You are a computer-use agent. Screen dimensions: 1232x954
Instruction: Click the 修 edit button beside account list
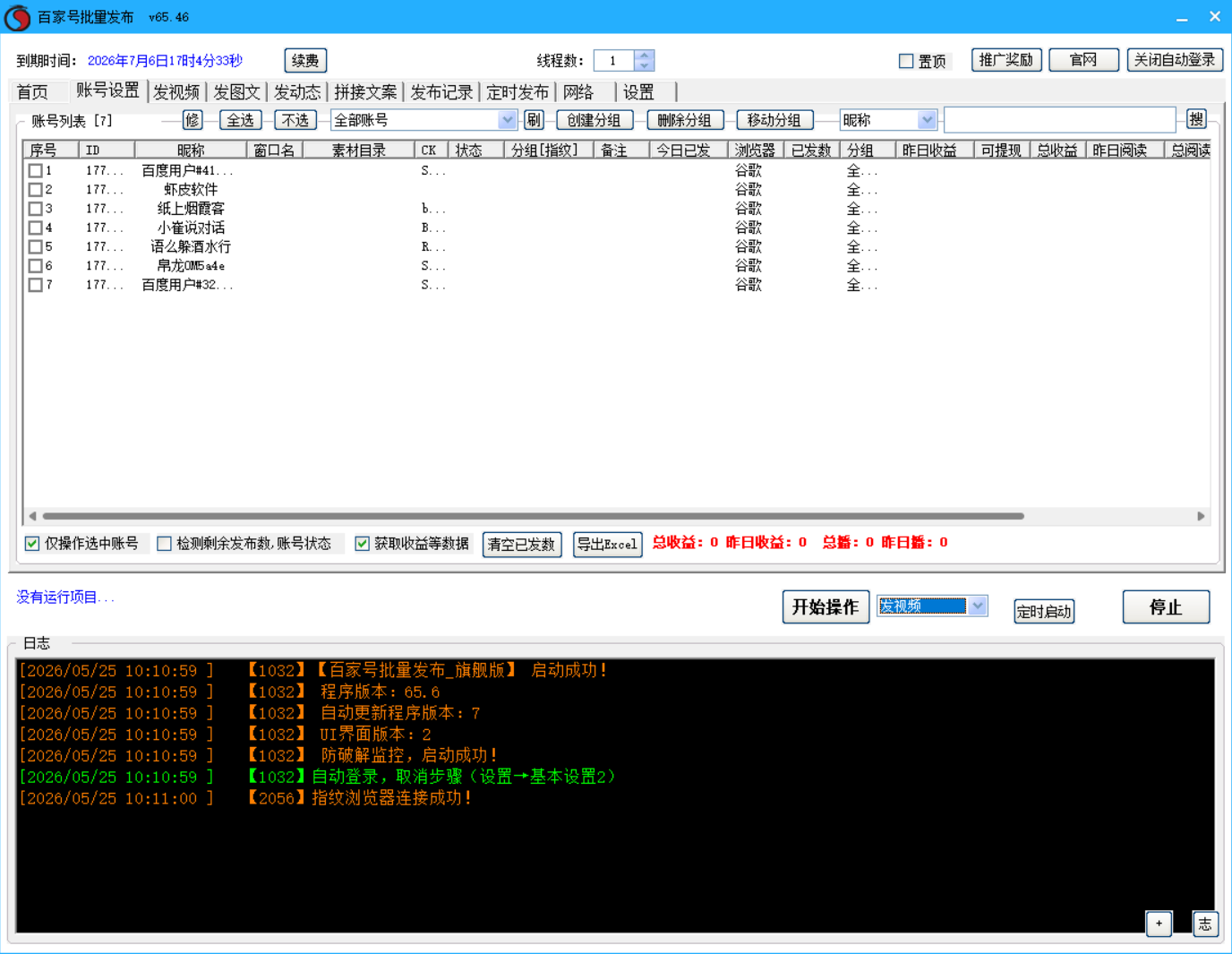(192, 120)
